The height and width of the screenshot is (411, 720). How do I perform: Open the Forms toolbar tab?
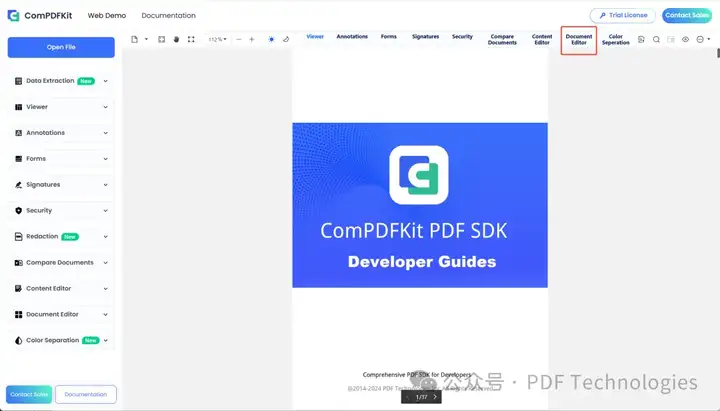pos(388,37)
